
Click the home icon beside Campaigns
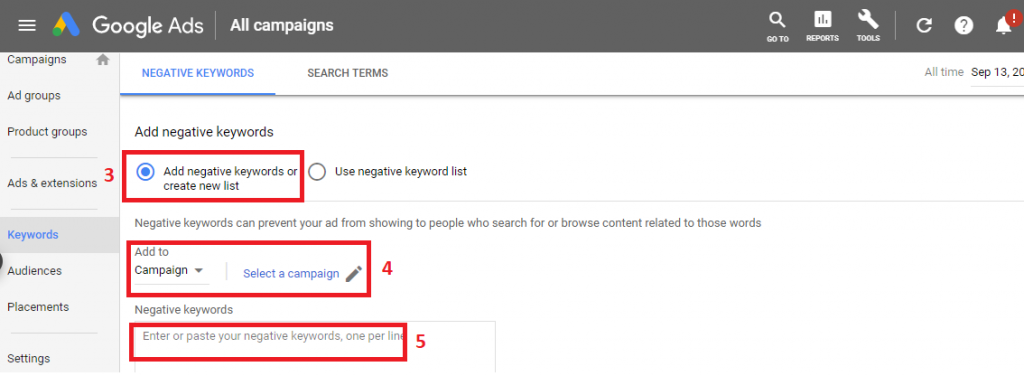(103, 59)
